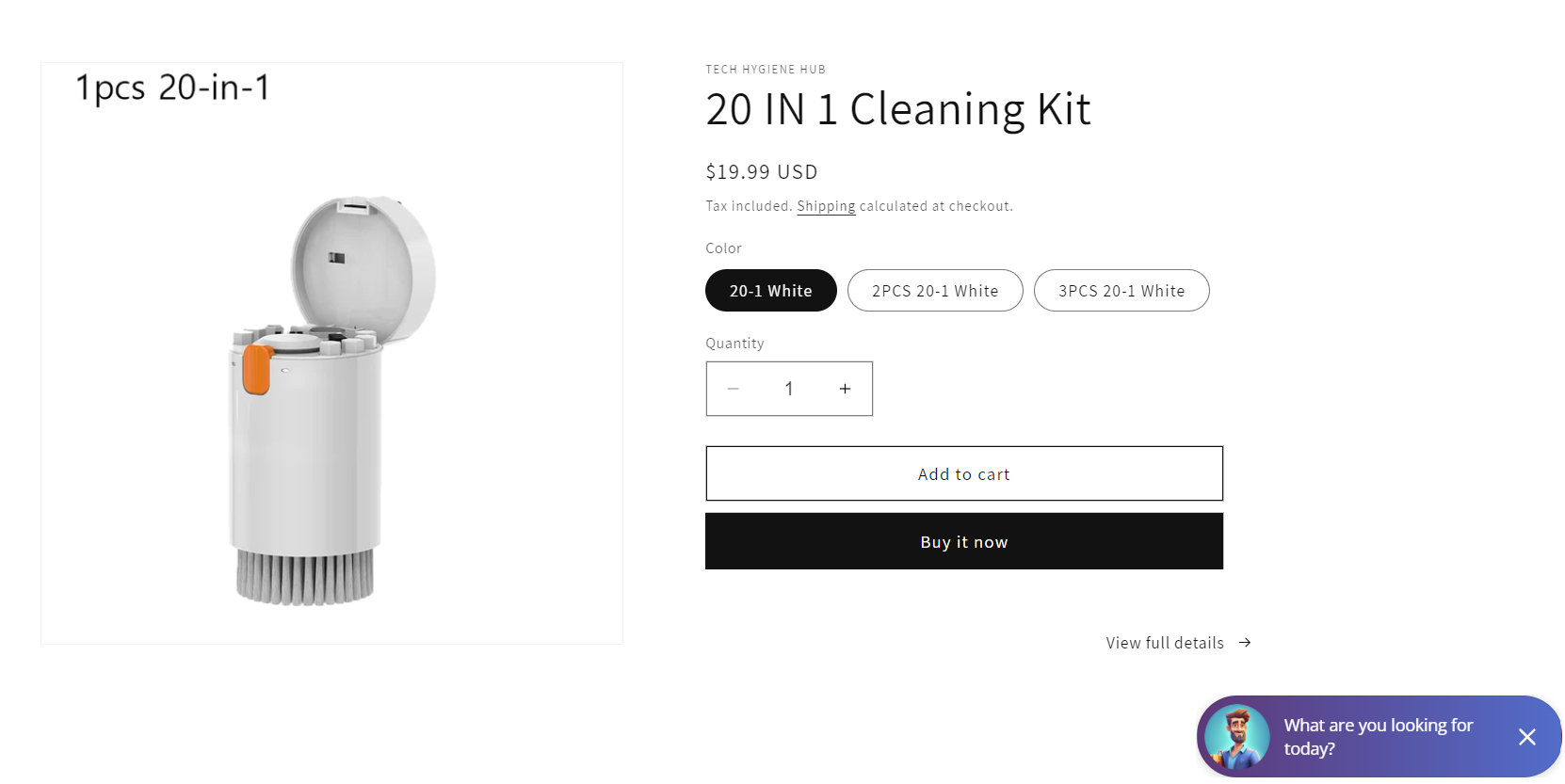Click the TECH HYGIENE HUB vendor link
This screenshot has width=1565, height=784.
[766, 69]
